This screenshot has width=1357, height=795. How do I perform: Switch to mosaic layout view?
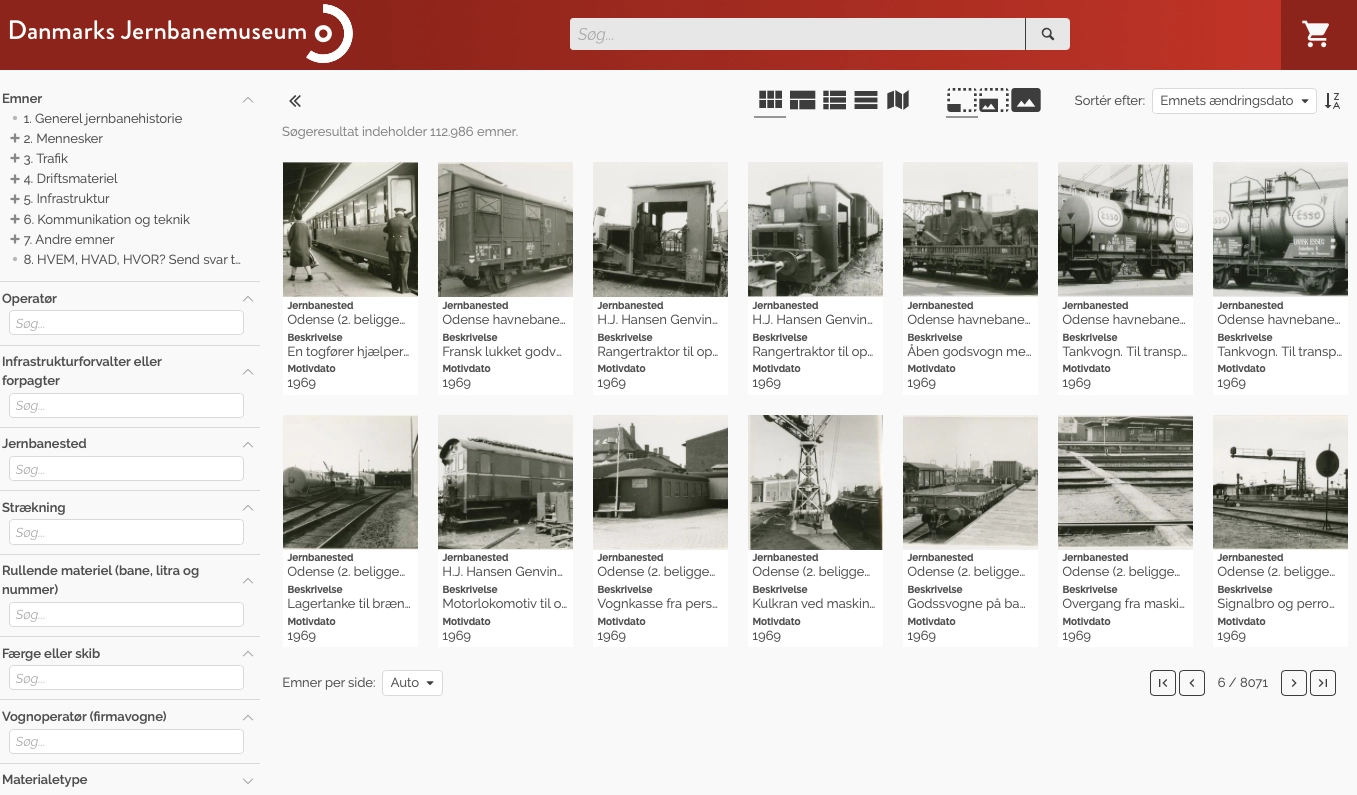(802, 100)
